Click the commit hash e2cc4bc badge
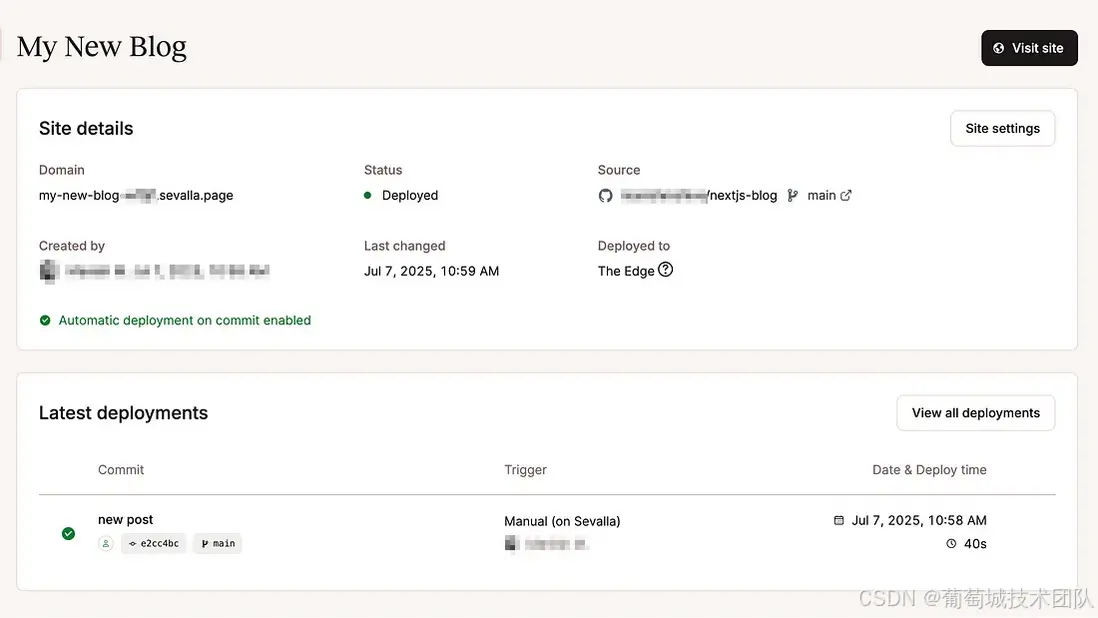1098x618 pixels. [x=153, y=544]
